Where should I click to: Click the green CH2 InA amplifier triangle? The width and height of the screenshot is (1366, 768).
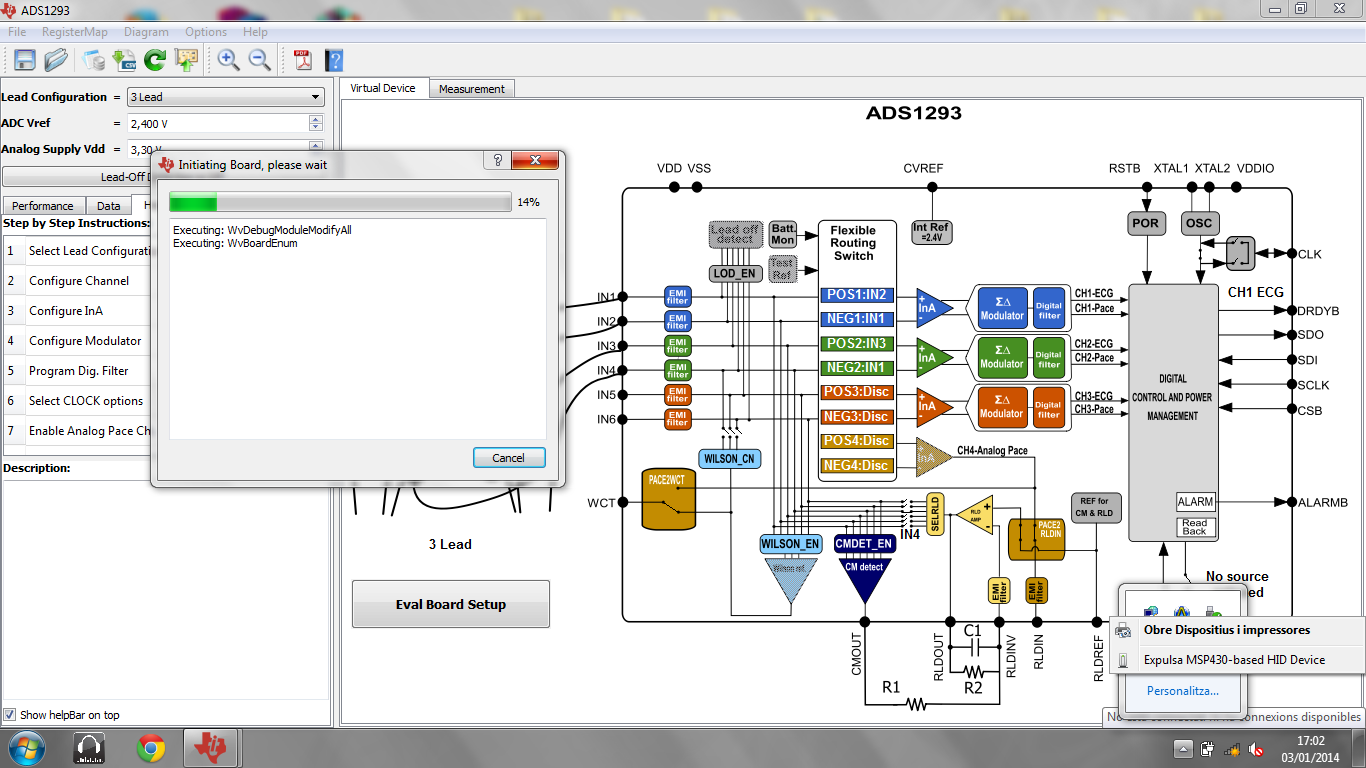click(933, 357)
